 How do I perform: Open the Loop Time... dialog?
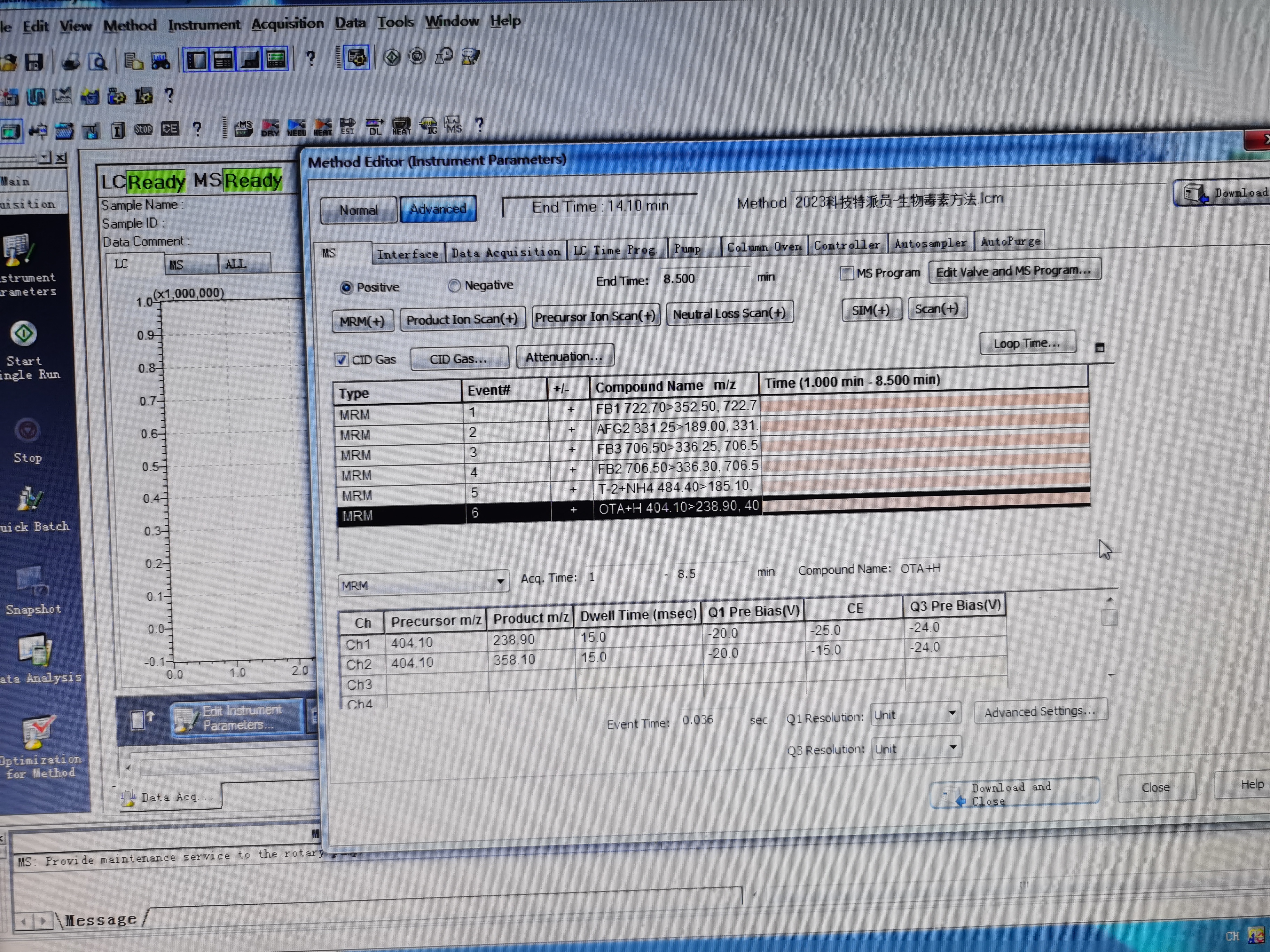1027,343
